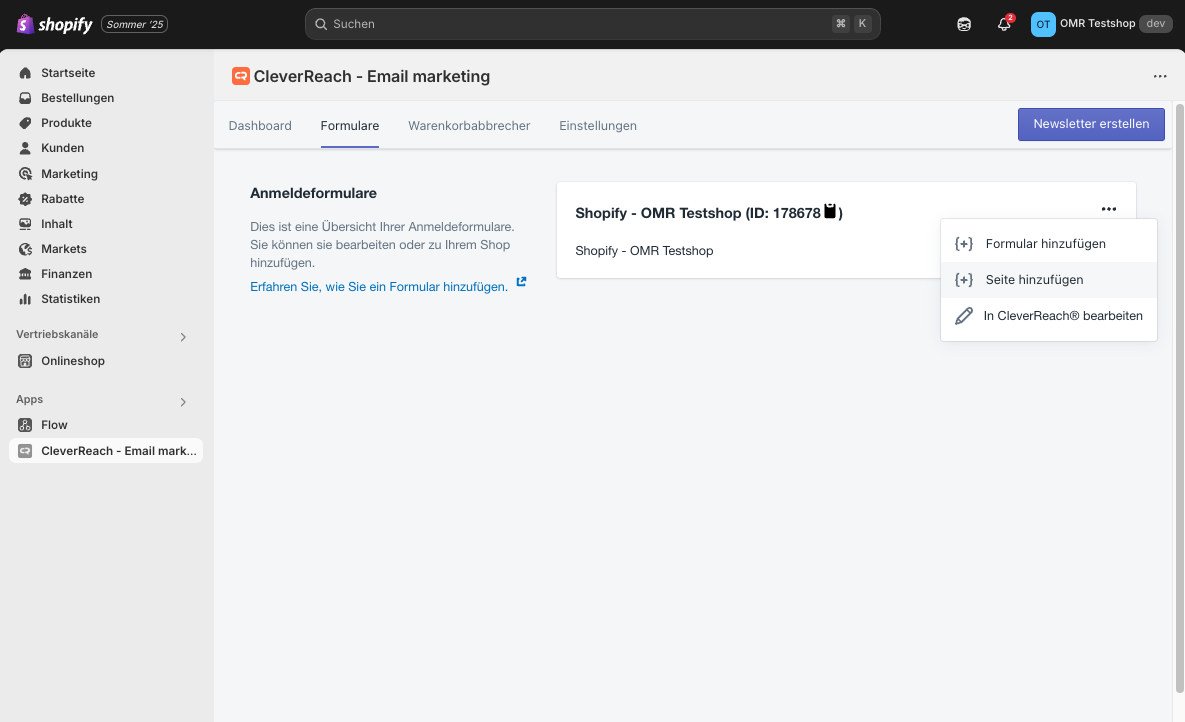The width and height of the screenshot is (1185, 722).
Task: Click the pencil edit icon
Action: pyautogui.click(x=964, y=316)
